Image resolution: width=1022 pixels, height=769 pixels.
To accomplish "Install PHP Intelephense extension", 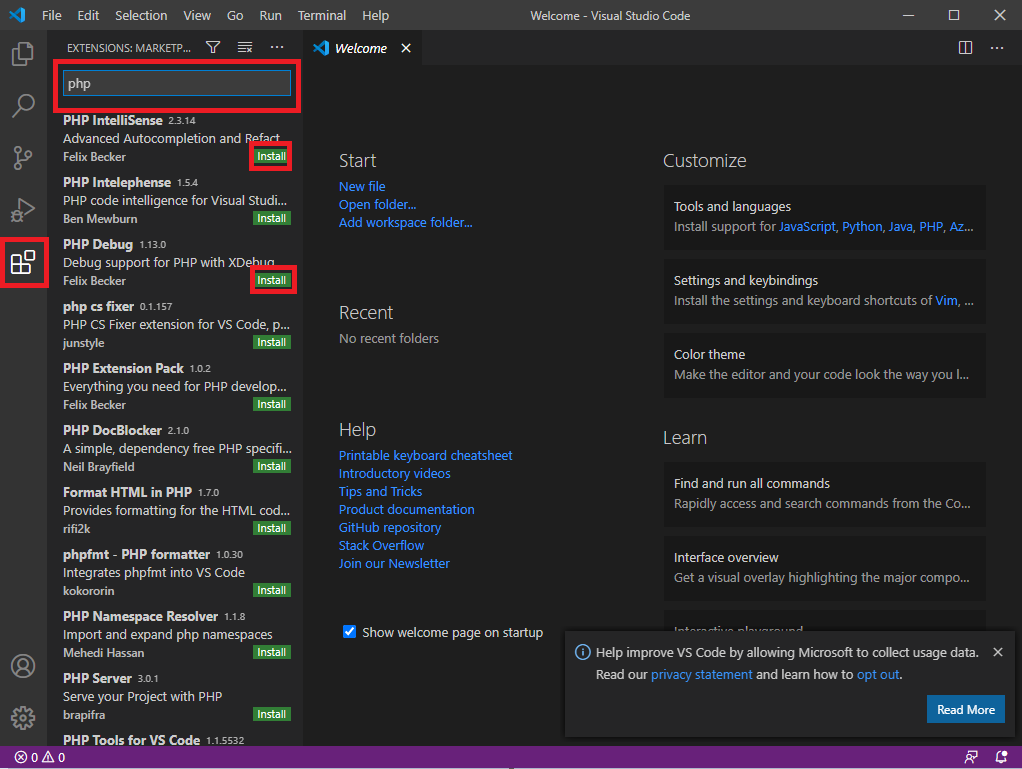I will tap(271, 218).
